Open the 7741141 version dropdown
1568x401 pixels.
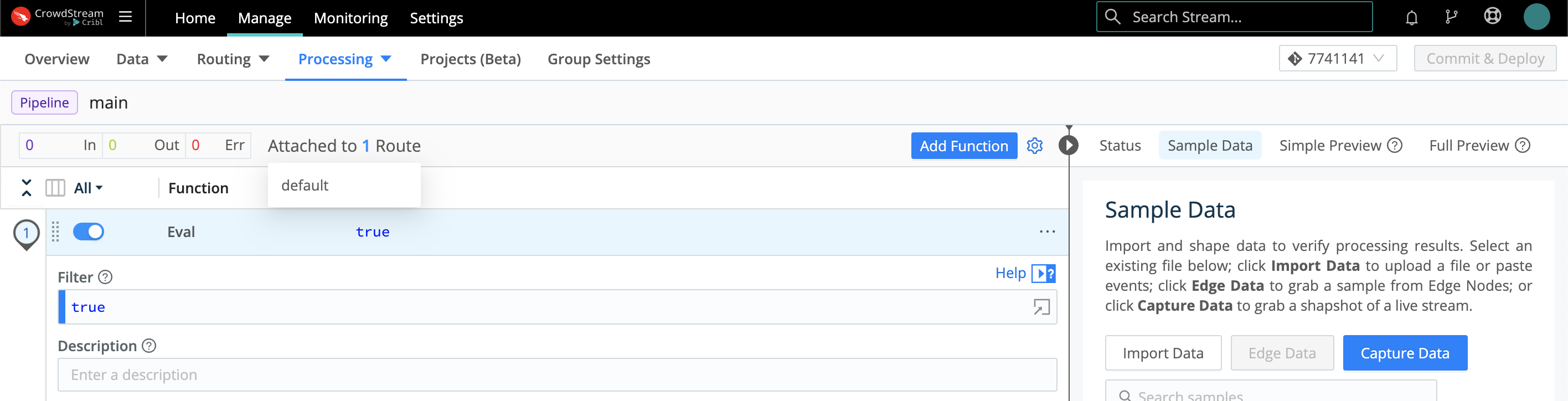click(1337, 58)
